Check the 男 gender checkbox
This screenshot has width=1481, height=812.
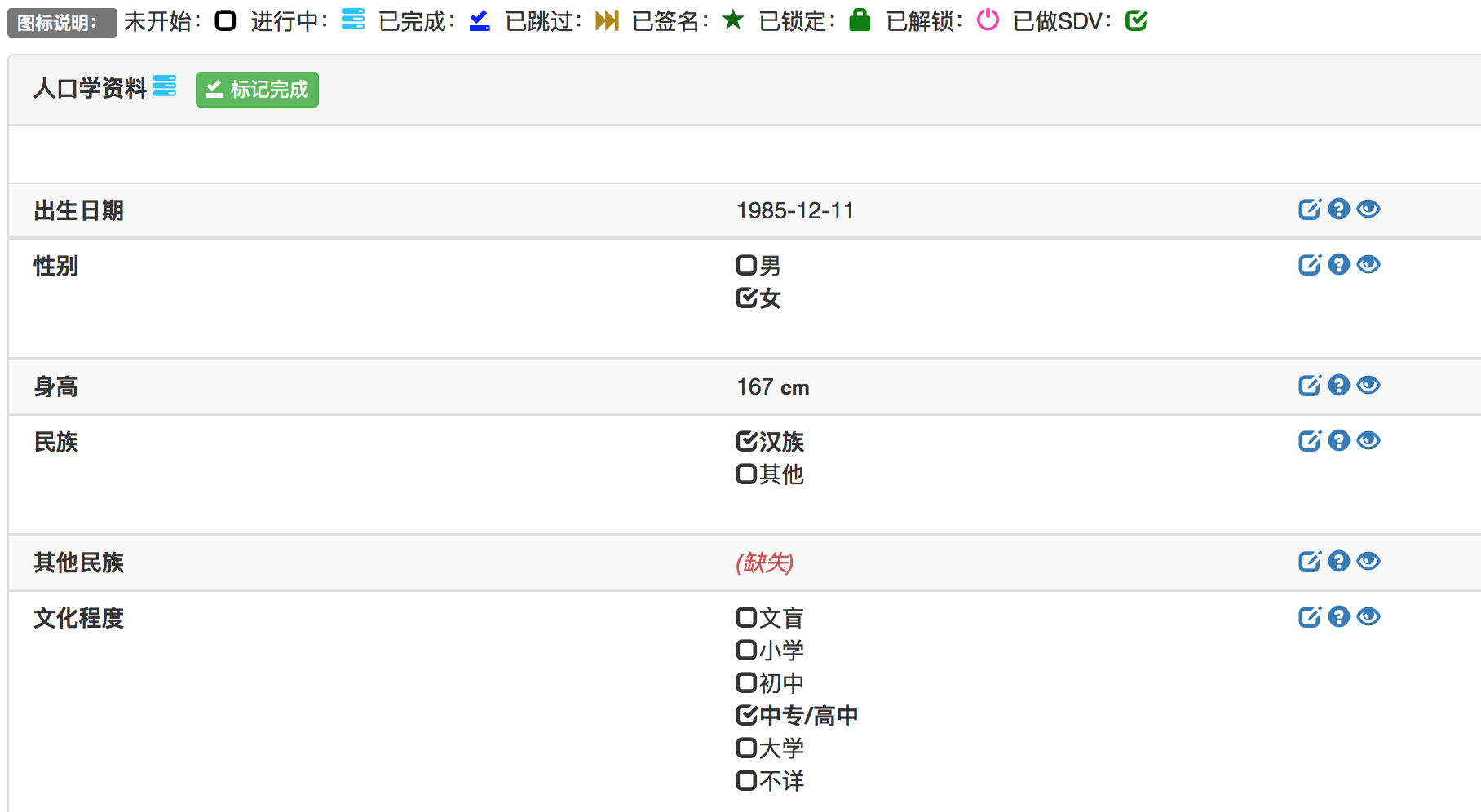[746, 266]
